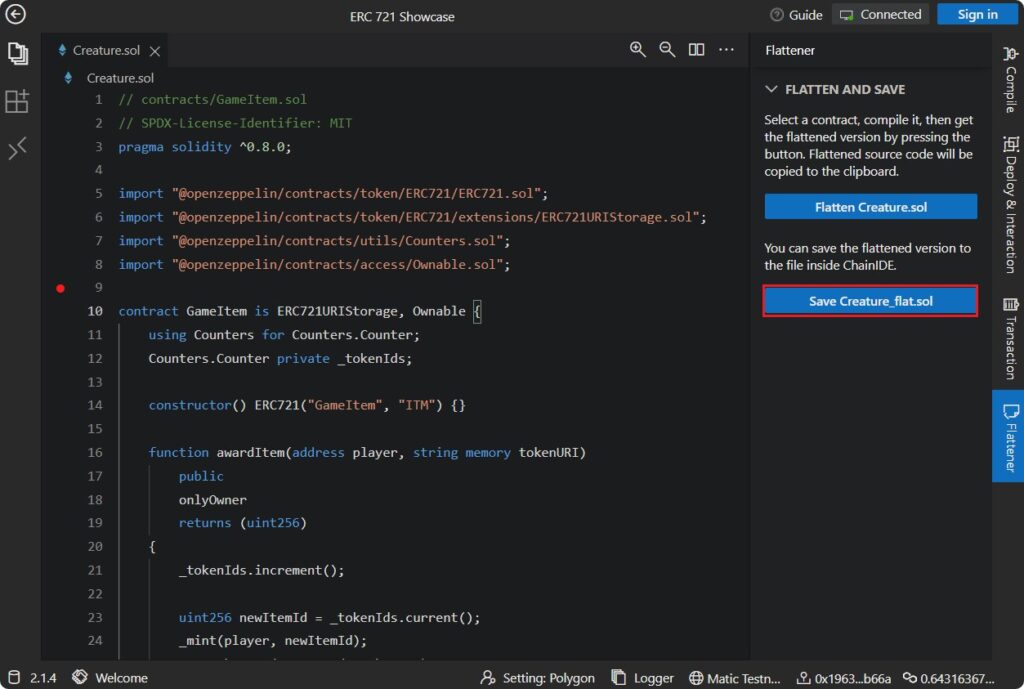Click the Flatten Creature.sol button
The height and width of the screenshot is (689, 1024).
click(870, 207)
